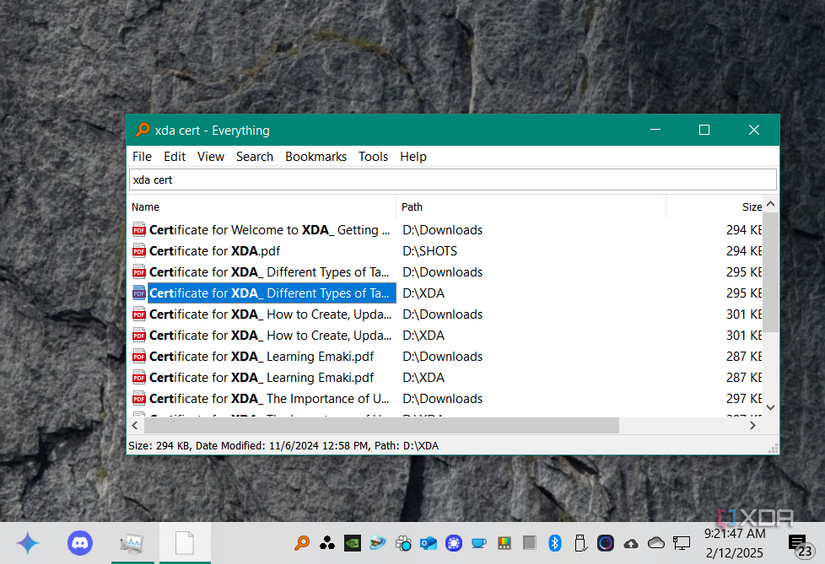Click the notification center icon

pos(798,543)
